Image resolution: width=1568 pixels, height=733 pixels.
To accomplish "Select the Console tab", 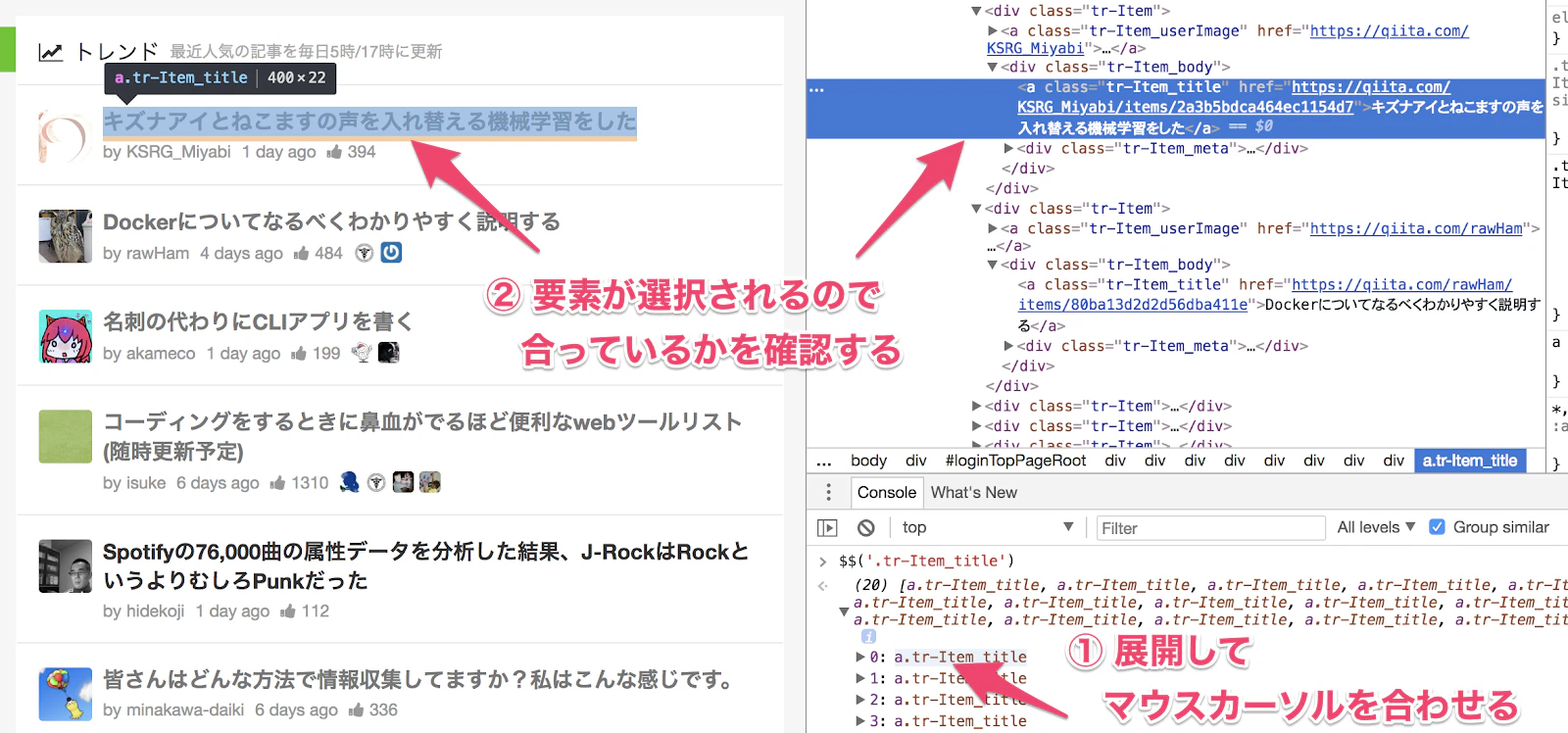I will [887, 492].
